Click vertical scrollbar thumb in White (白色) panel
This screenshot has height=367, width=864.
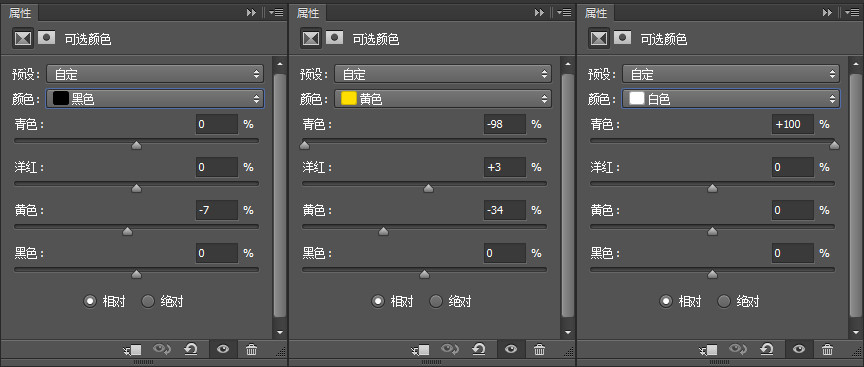856,195
